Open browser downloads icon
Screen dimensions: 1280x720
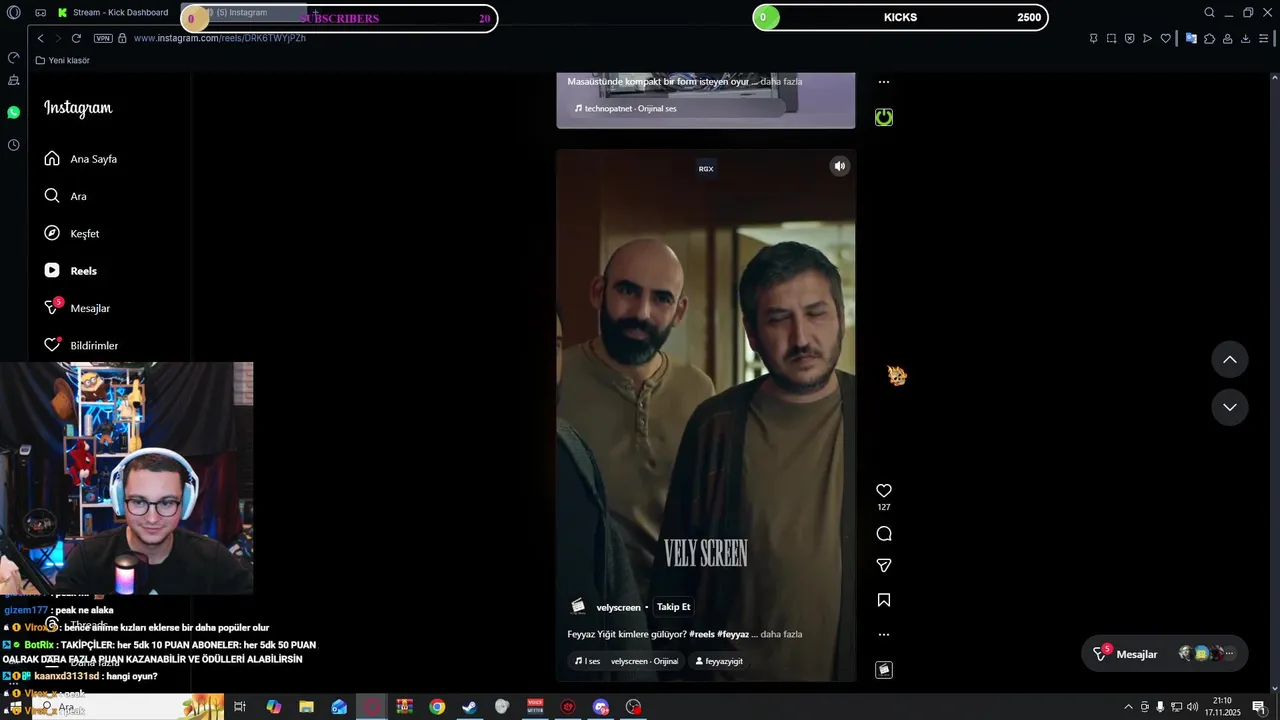click(x=1245, y=38)
